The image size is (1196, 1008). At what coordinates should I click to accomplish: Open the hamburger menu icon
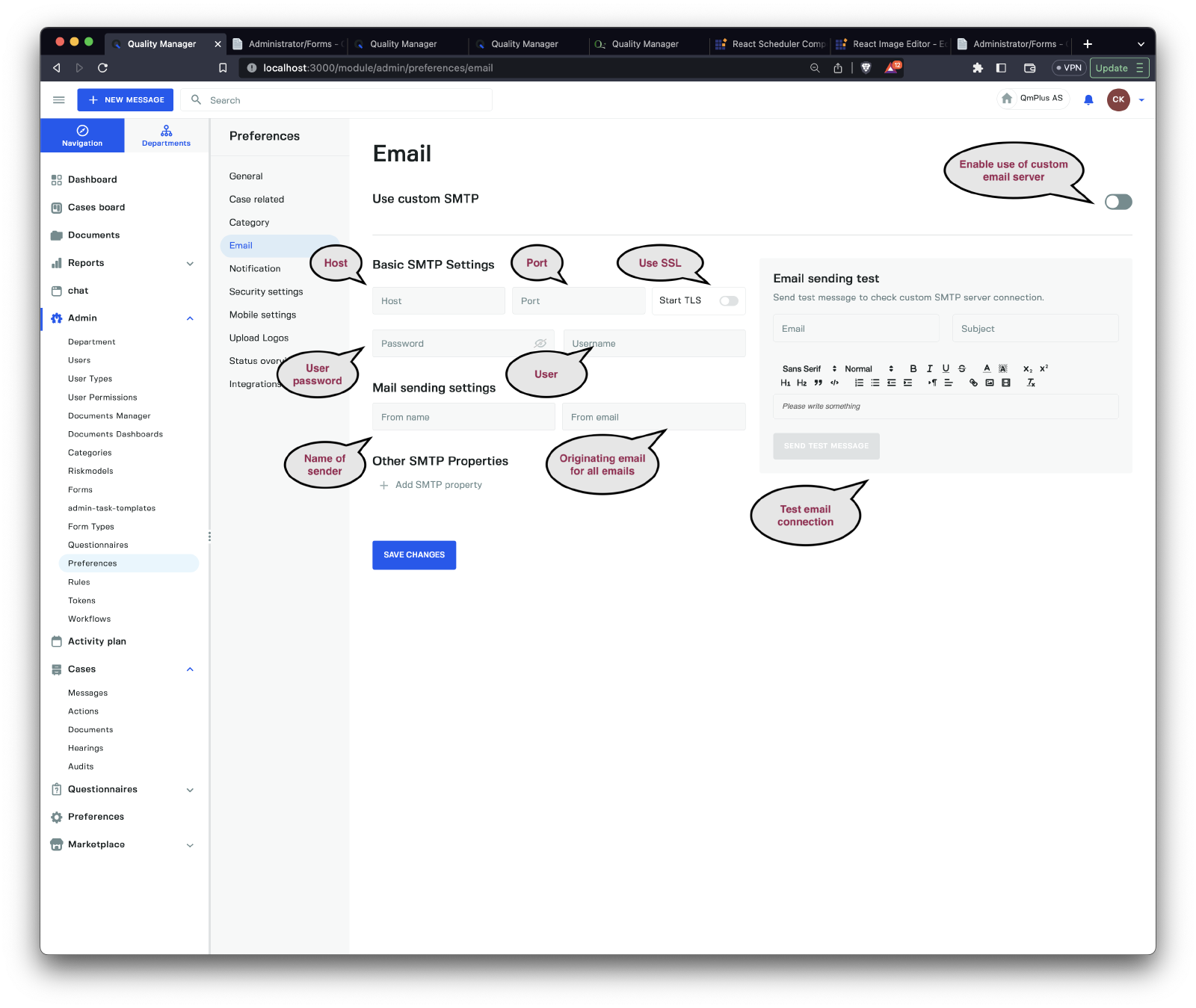tap(59, 99)
